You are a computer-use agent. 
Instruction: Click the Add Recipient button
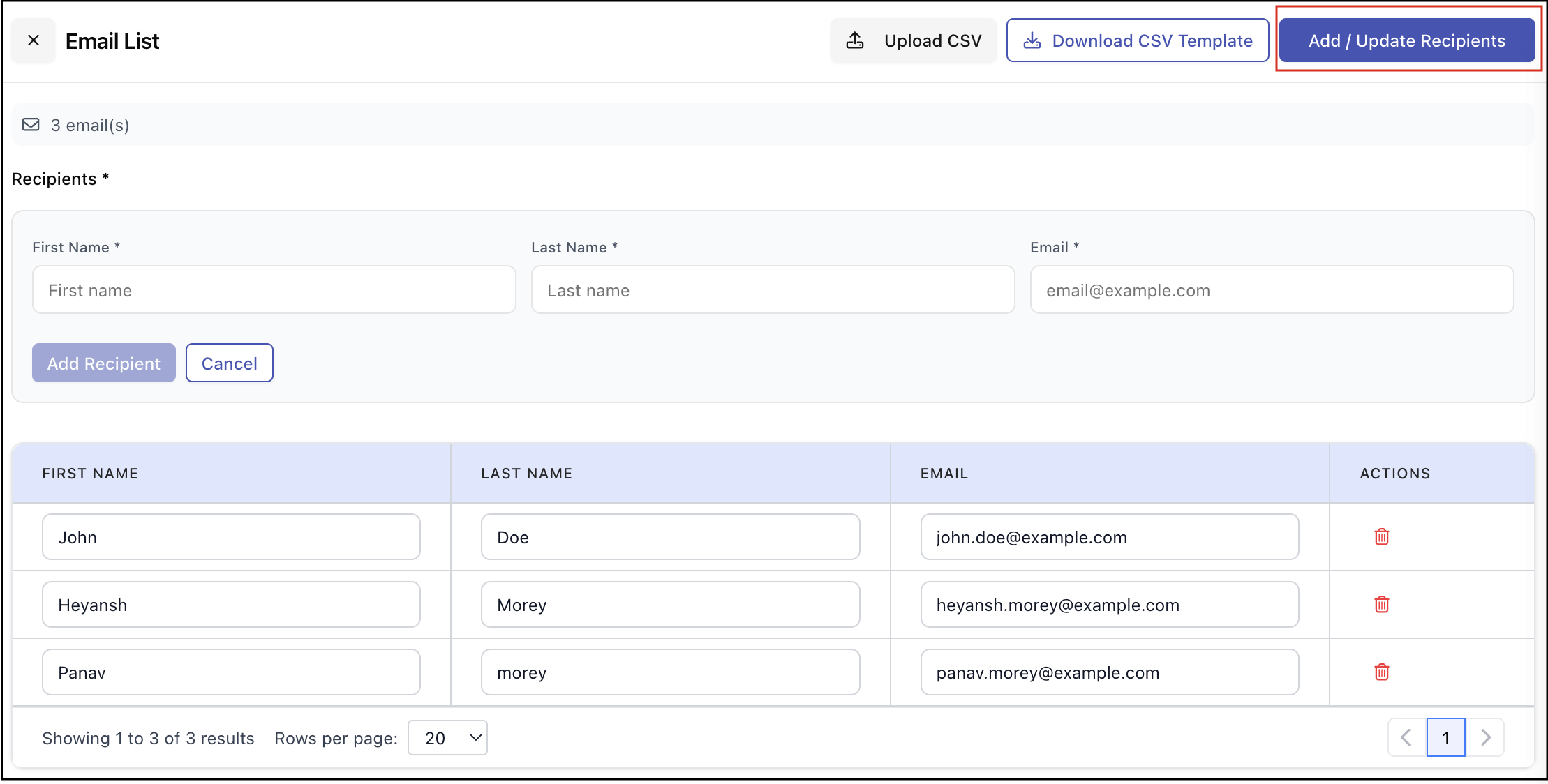[x=103, y=363]
